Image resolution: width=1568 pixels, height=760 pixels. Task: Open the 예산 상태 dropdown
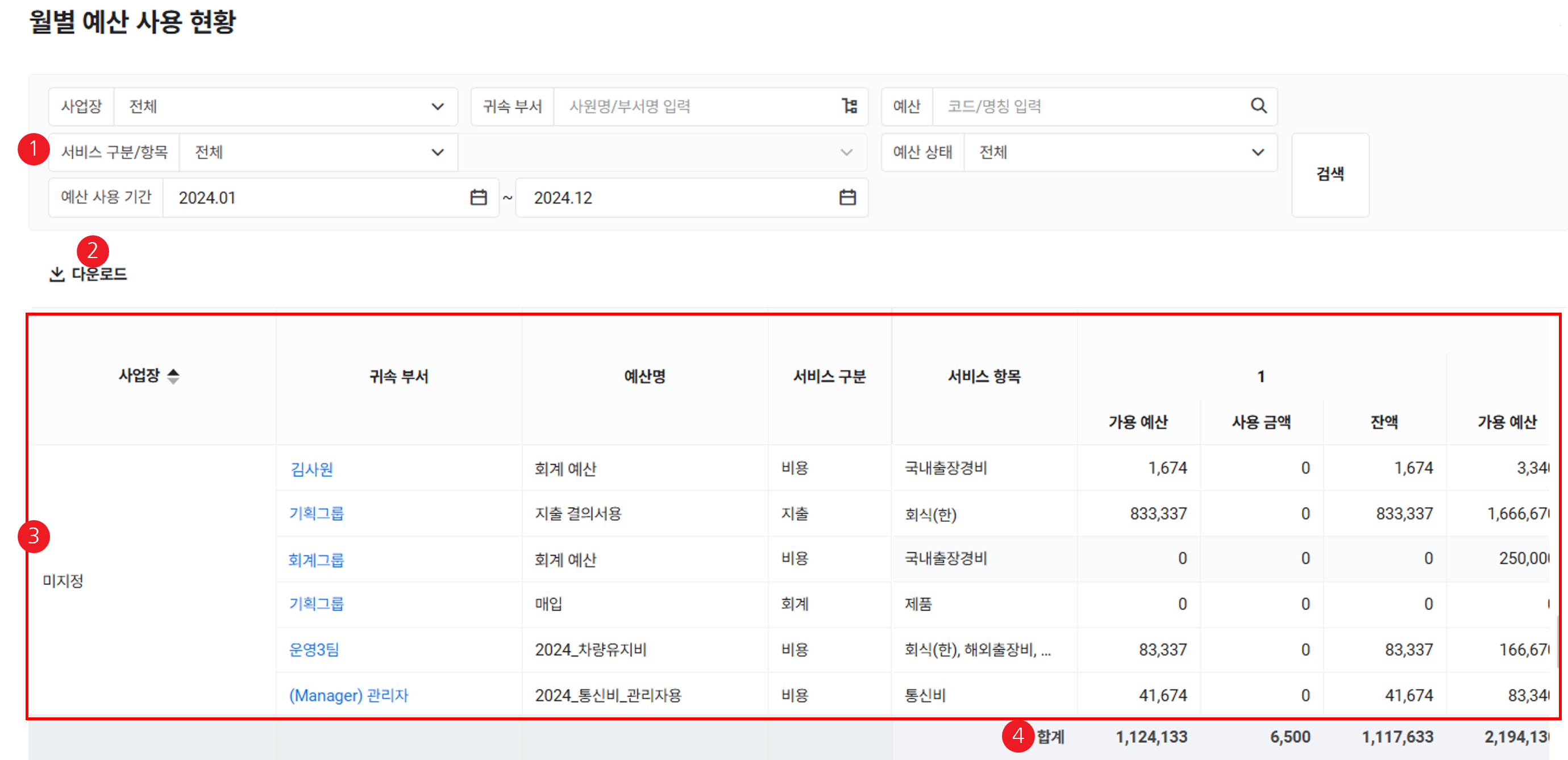(1258, 152)
